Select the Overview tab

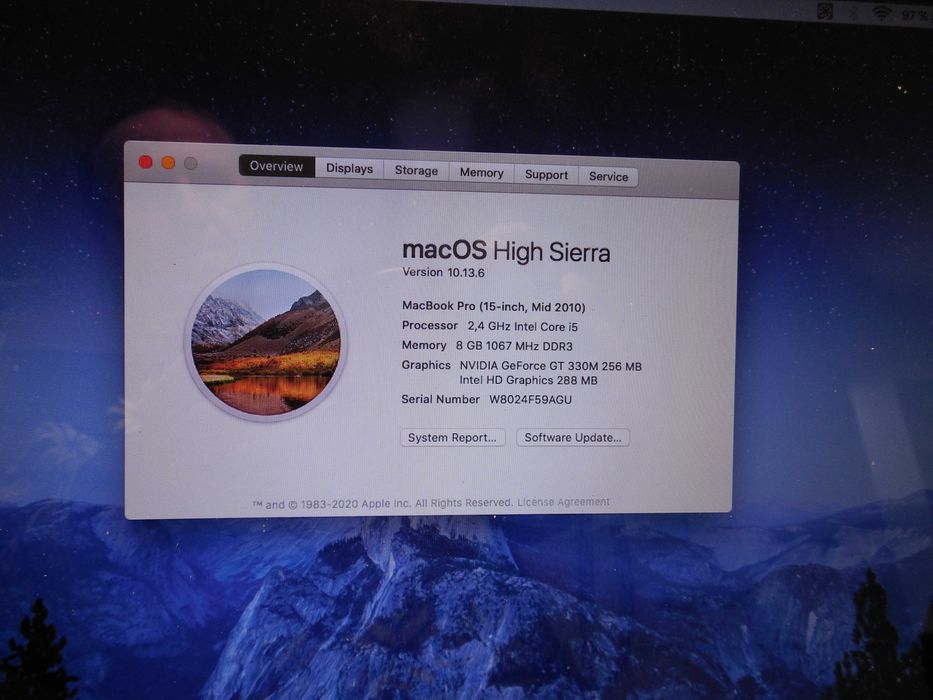277,166
